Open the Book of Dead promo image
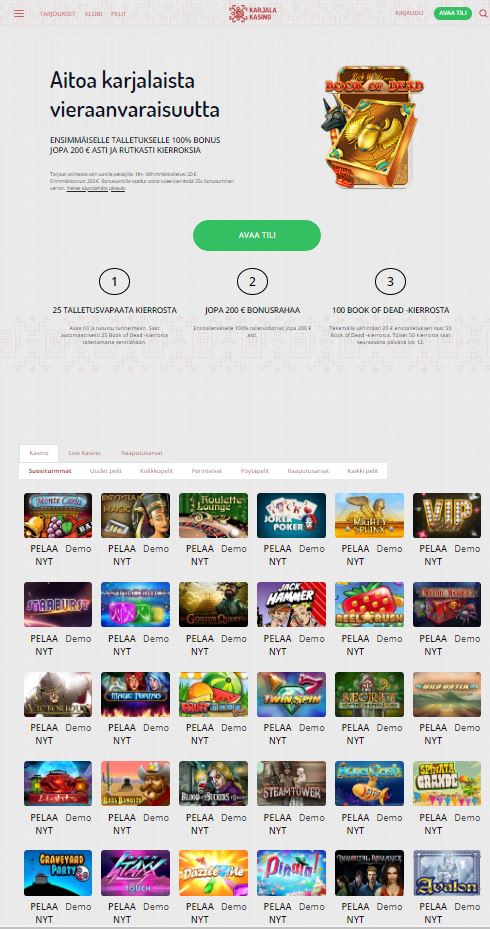Screen dimensions: 490x929 [372, 127]
